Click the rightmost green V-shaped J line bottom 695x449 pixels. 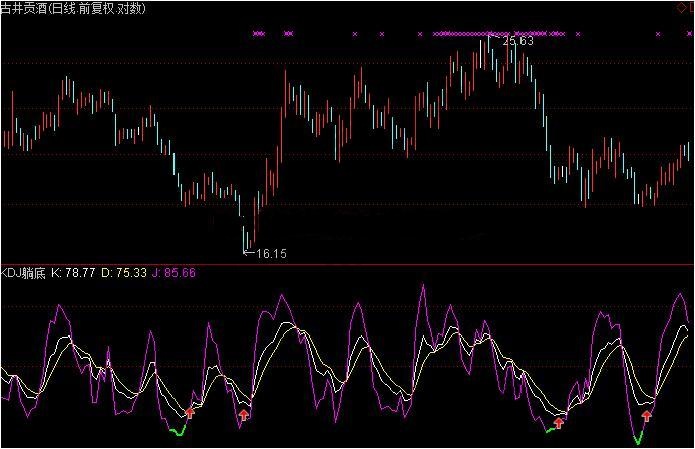[x=637, y=437]
